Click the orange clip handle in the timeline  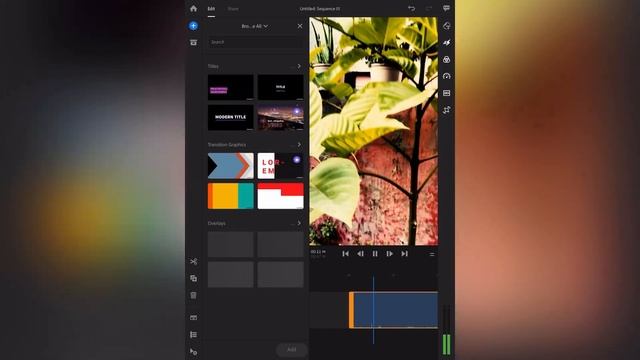[x=351, y=310]
